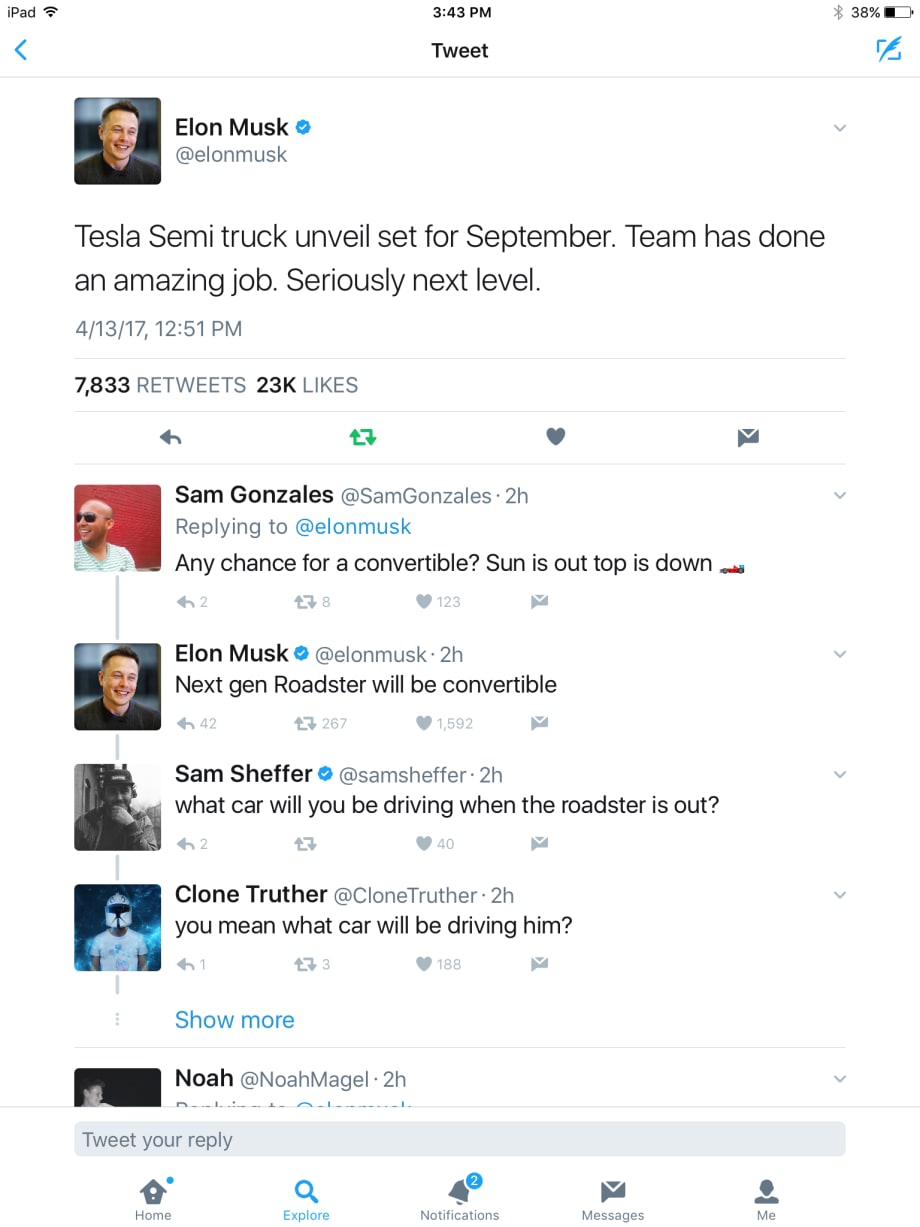Switch to the Notifications tab
Viewport: 920px width, 1227px height.
pos(460,1198)
